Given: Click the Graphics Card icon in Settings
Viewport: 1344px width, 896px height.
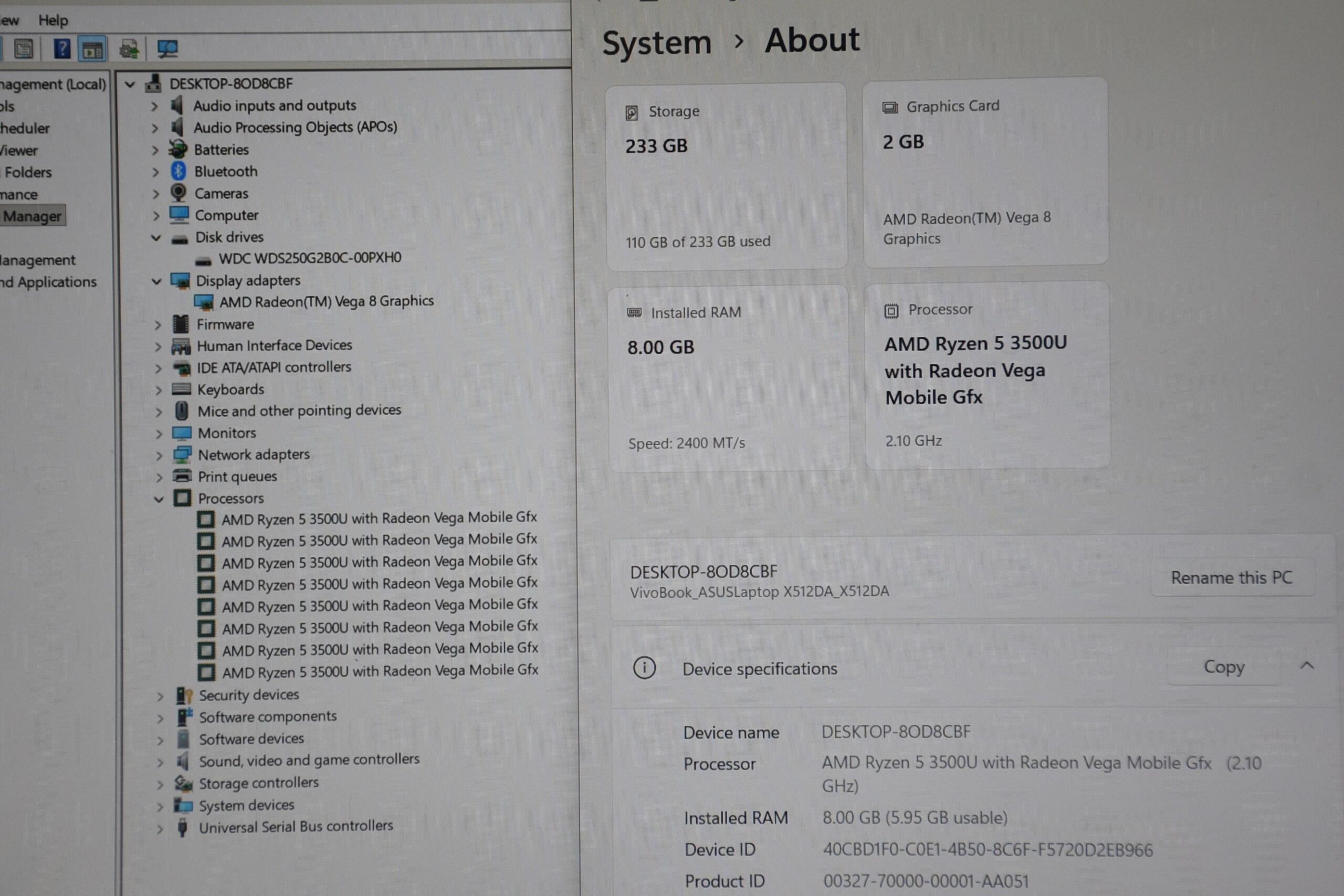Looking at the screenshot, I should [x=890, y=108].
